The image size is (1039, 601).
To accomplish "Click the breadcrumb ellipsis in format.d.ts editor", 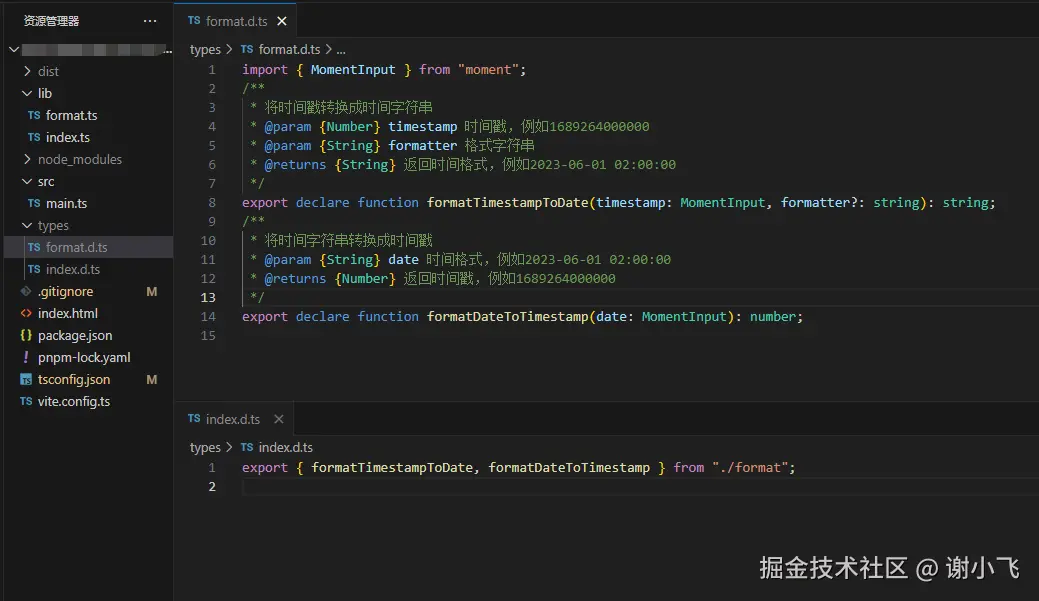I will (x=341, y=49).
